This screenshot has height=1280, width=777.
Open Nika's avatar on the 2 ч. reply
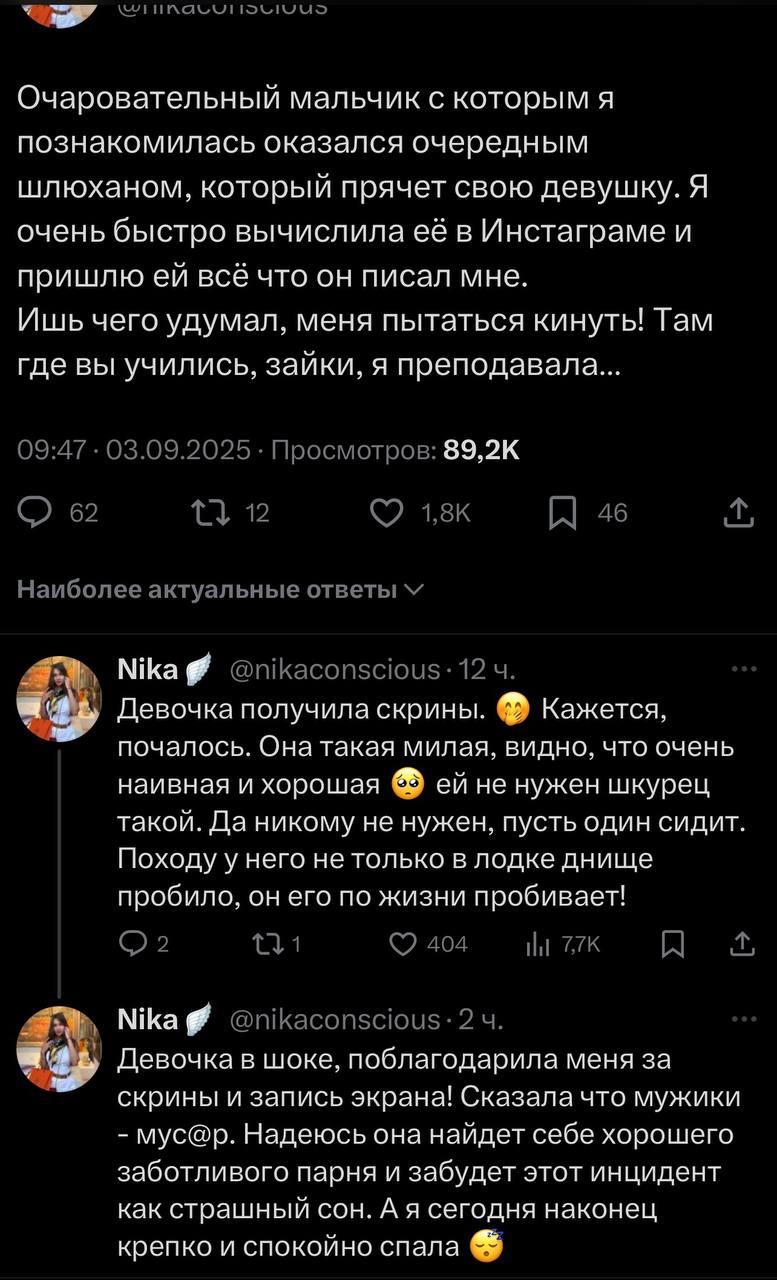60,1049
